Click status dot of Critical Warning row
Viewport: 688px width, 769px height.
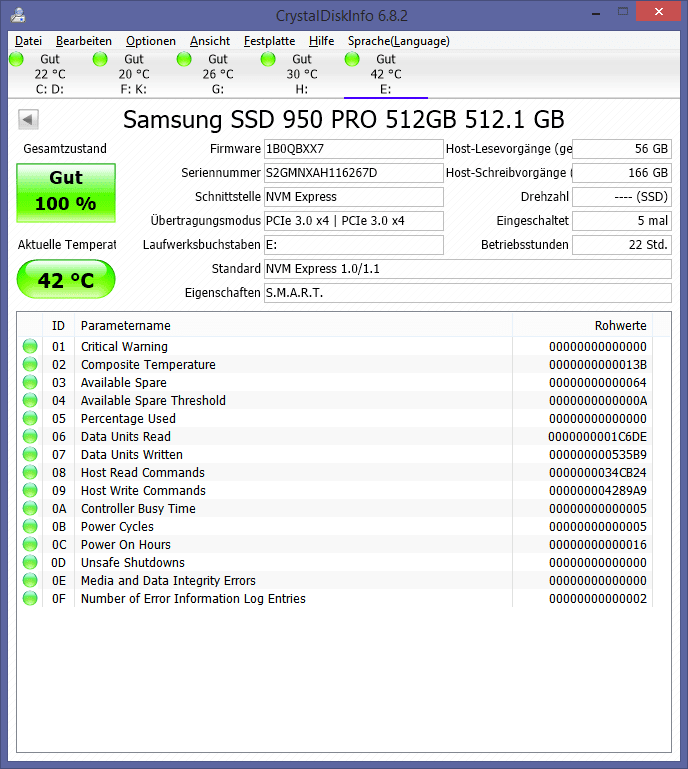(x=30, y=346)
